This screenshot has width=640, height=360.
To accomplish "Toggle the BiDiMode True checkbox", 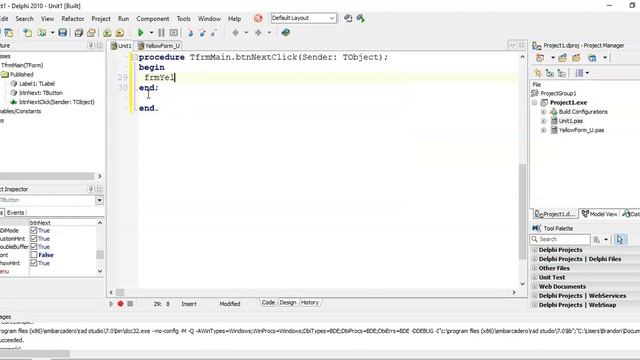I will [x=34, y=231].
